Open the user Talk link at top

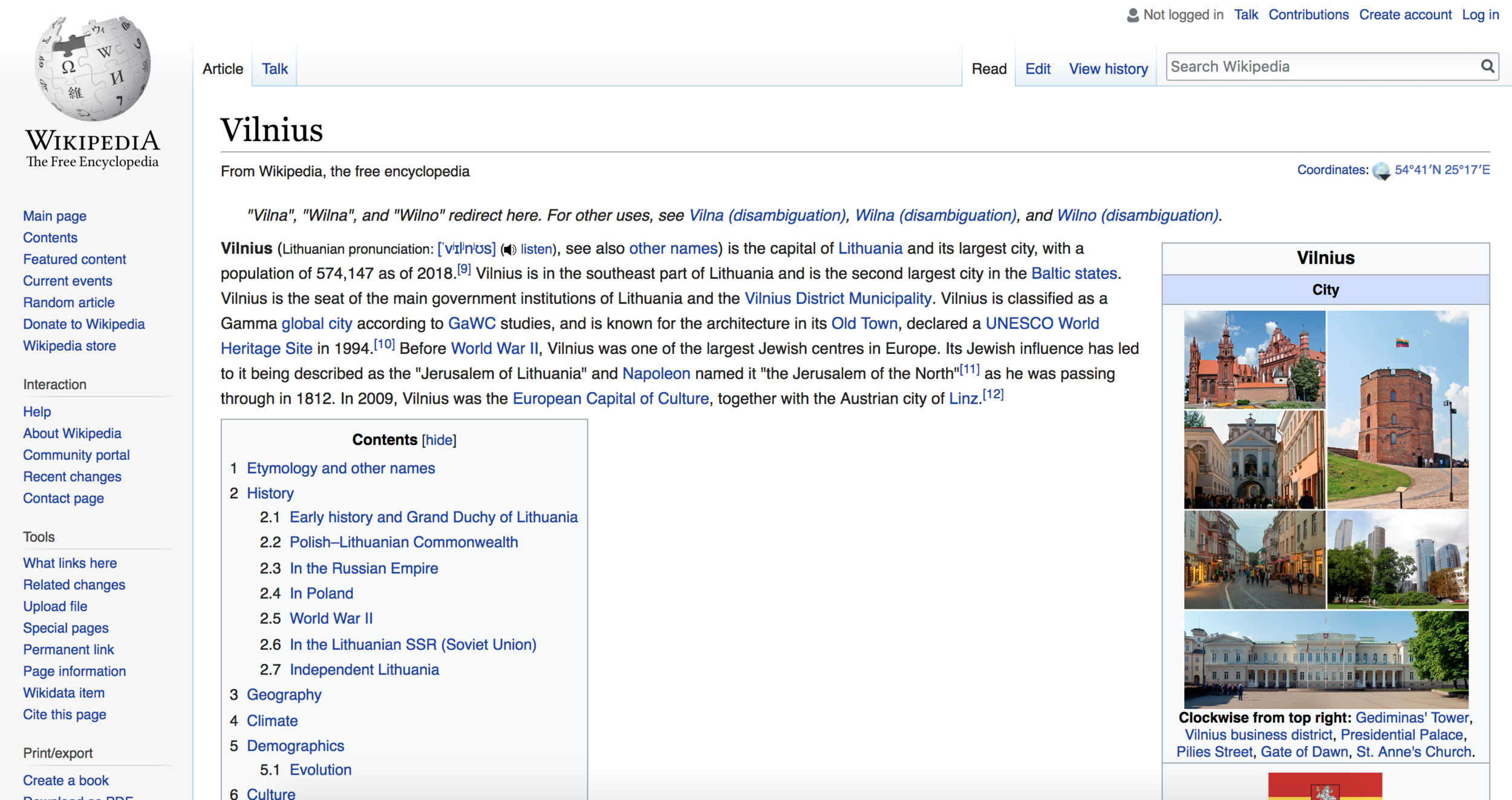coord(1246,15)
